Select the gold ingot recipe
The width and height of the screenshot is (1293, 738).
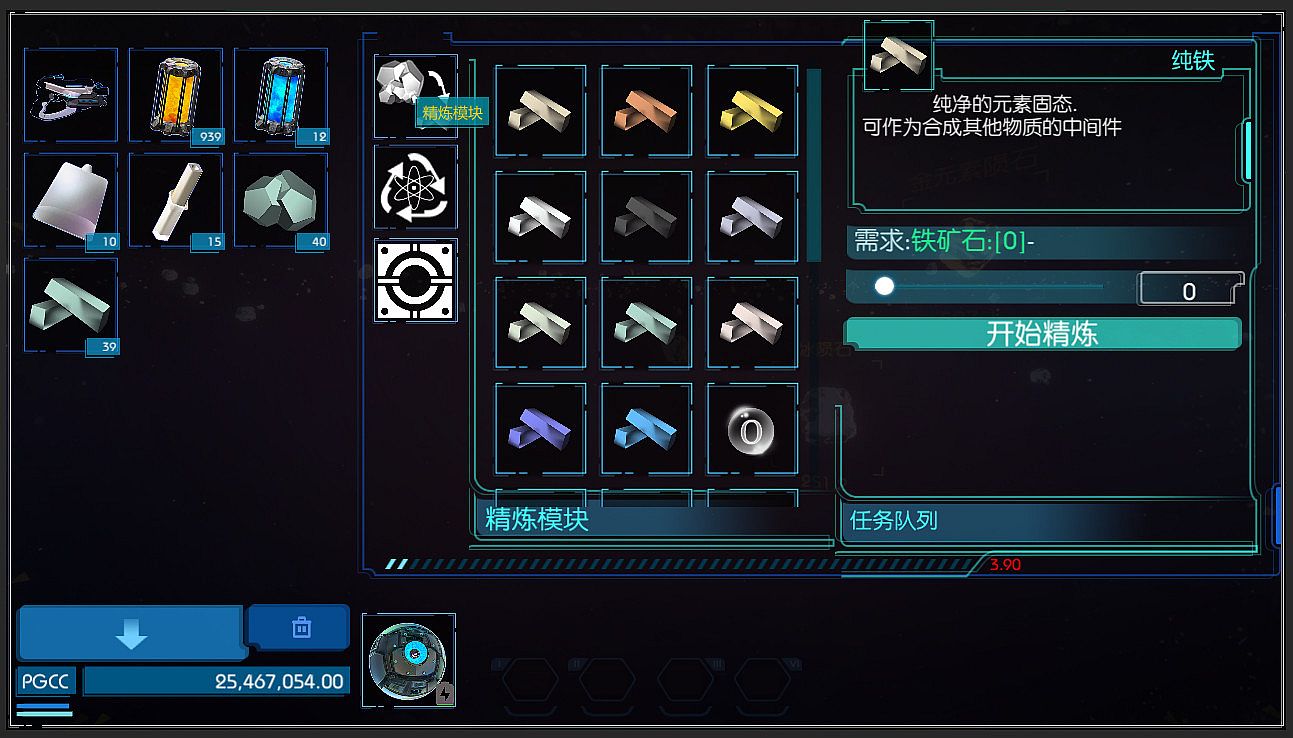tap(752, 110)
